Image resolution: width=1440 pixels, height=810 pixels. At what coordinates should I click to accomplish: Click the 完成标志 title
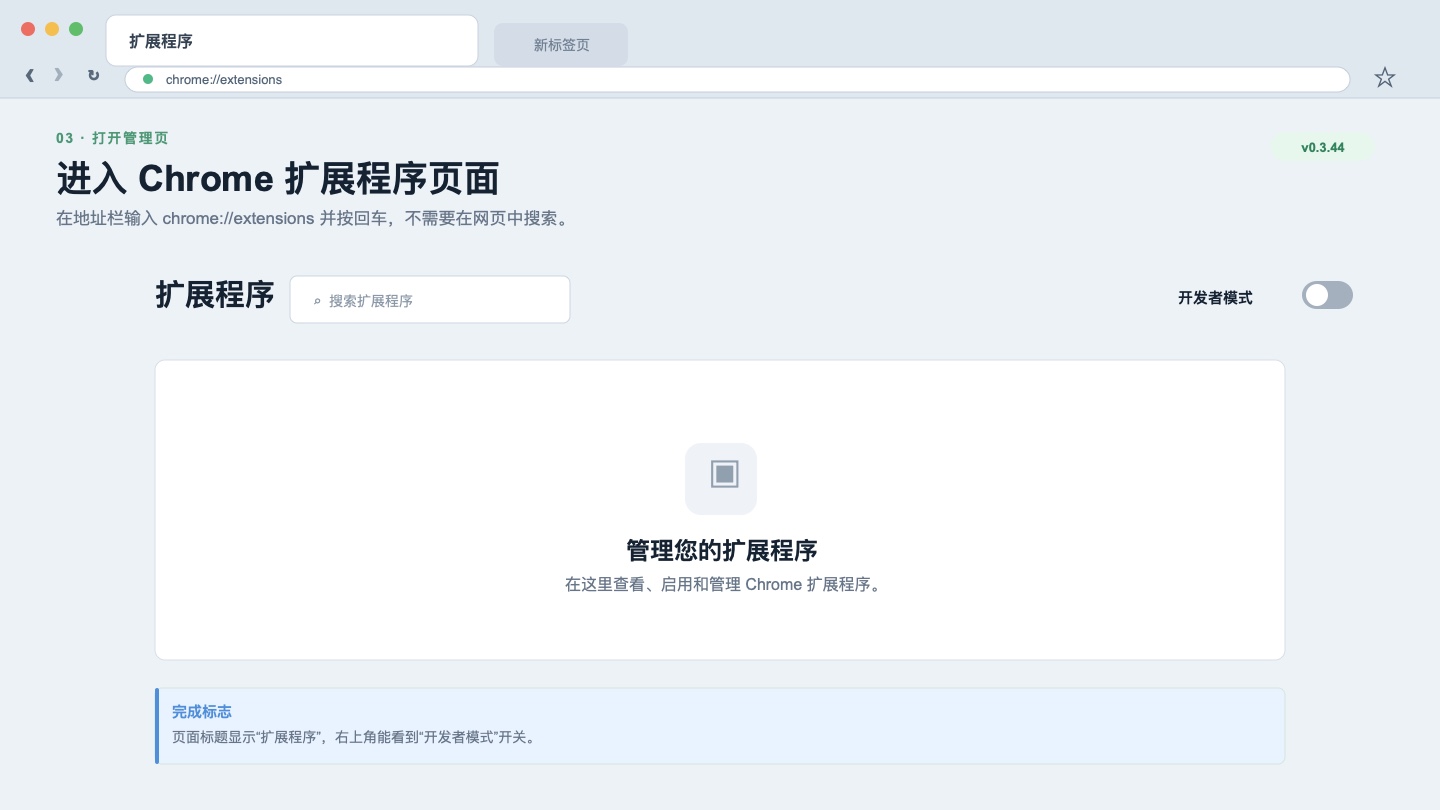pyautogui.click(x=202, y=712)
